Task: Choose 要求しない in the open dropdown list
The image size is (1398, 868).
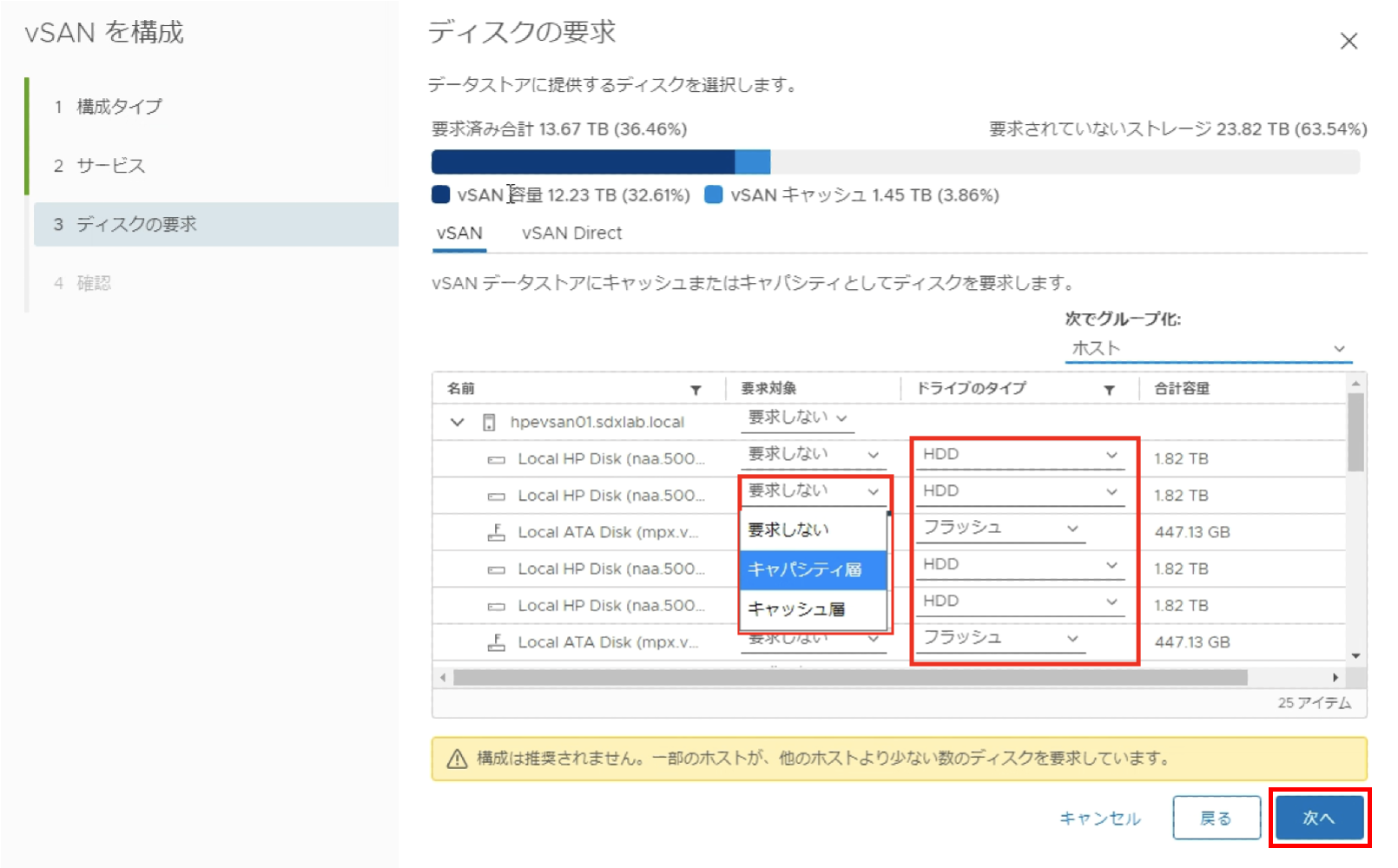Action: [814, 530]
